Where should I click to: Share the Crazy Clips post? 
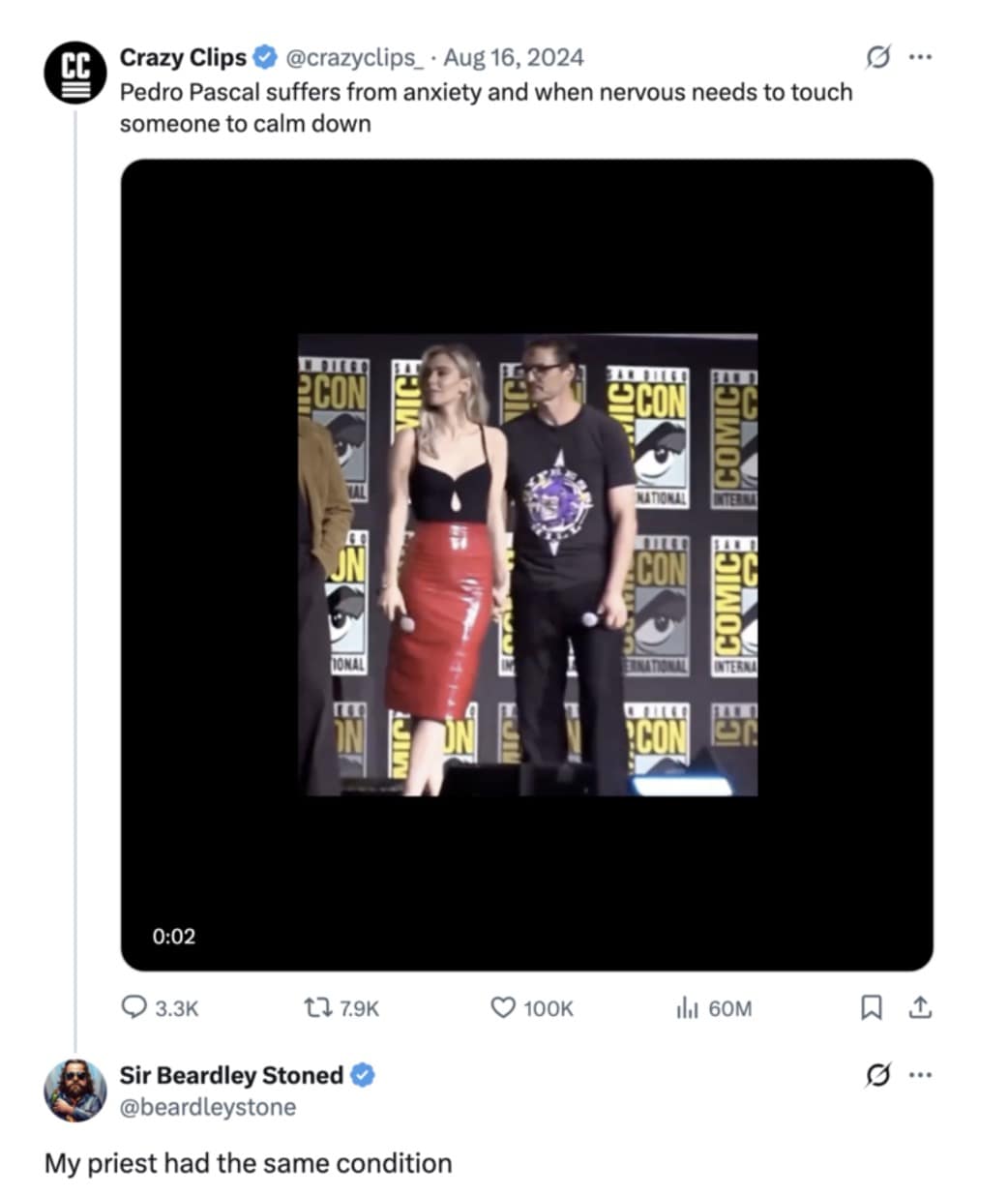tap(920, 1008)
